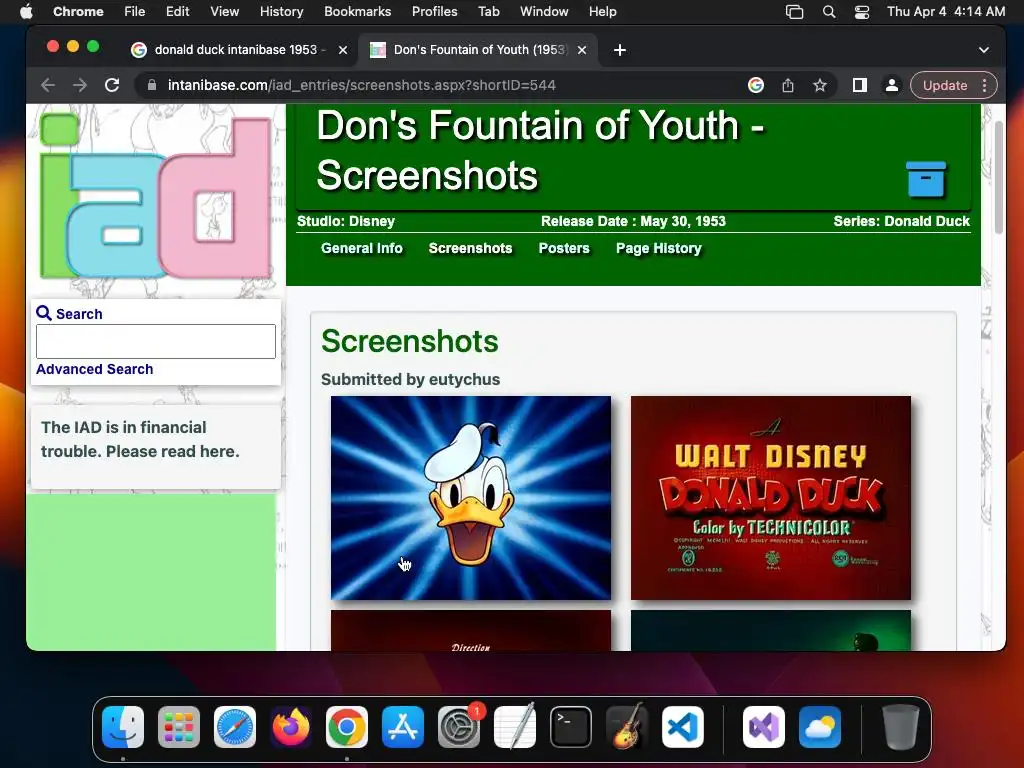Close the Don's Fountain of Youth tab
This screenshot has width=1024, height=768.
pyautogui.click(x=582, y=50)
